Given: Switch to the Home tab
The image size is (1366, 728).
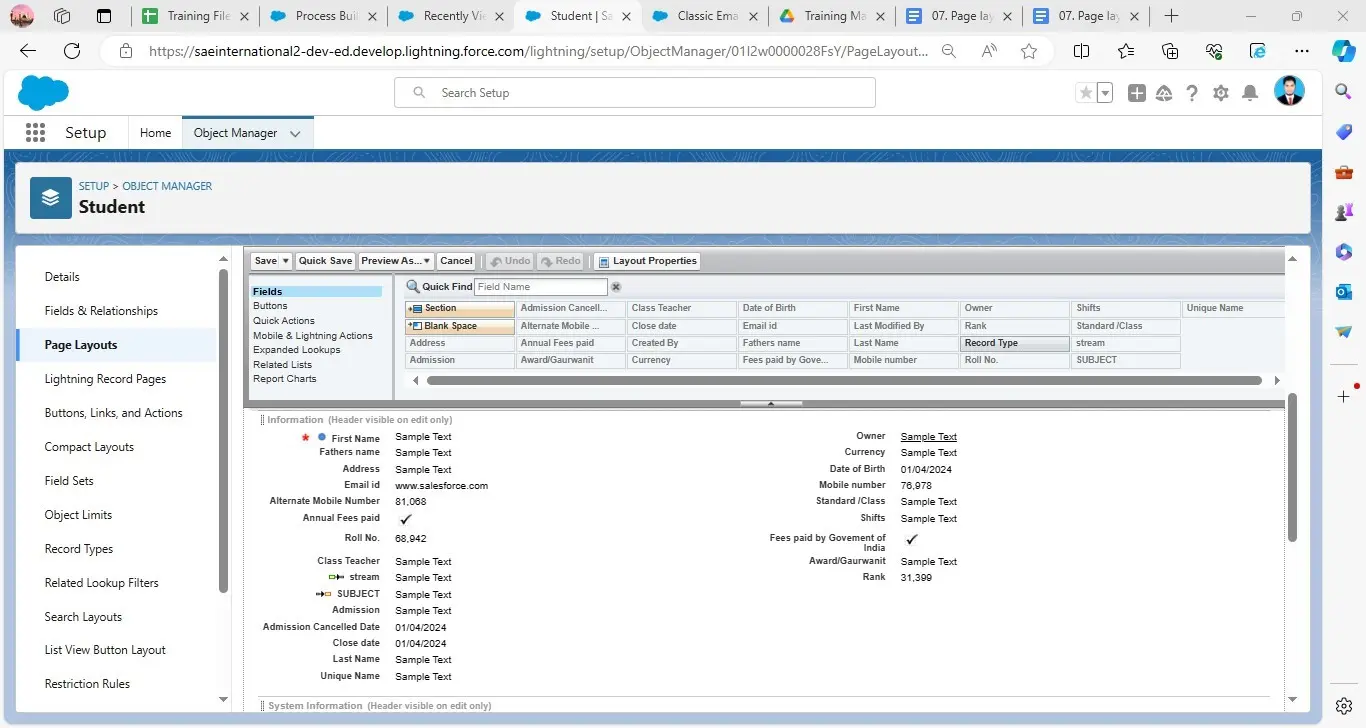Looking at the screenshot, I should point(155,133).
